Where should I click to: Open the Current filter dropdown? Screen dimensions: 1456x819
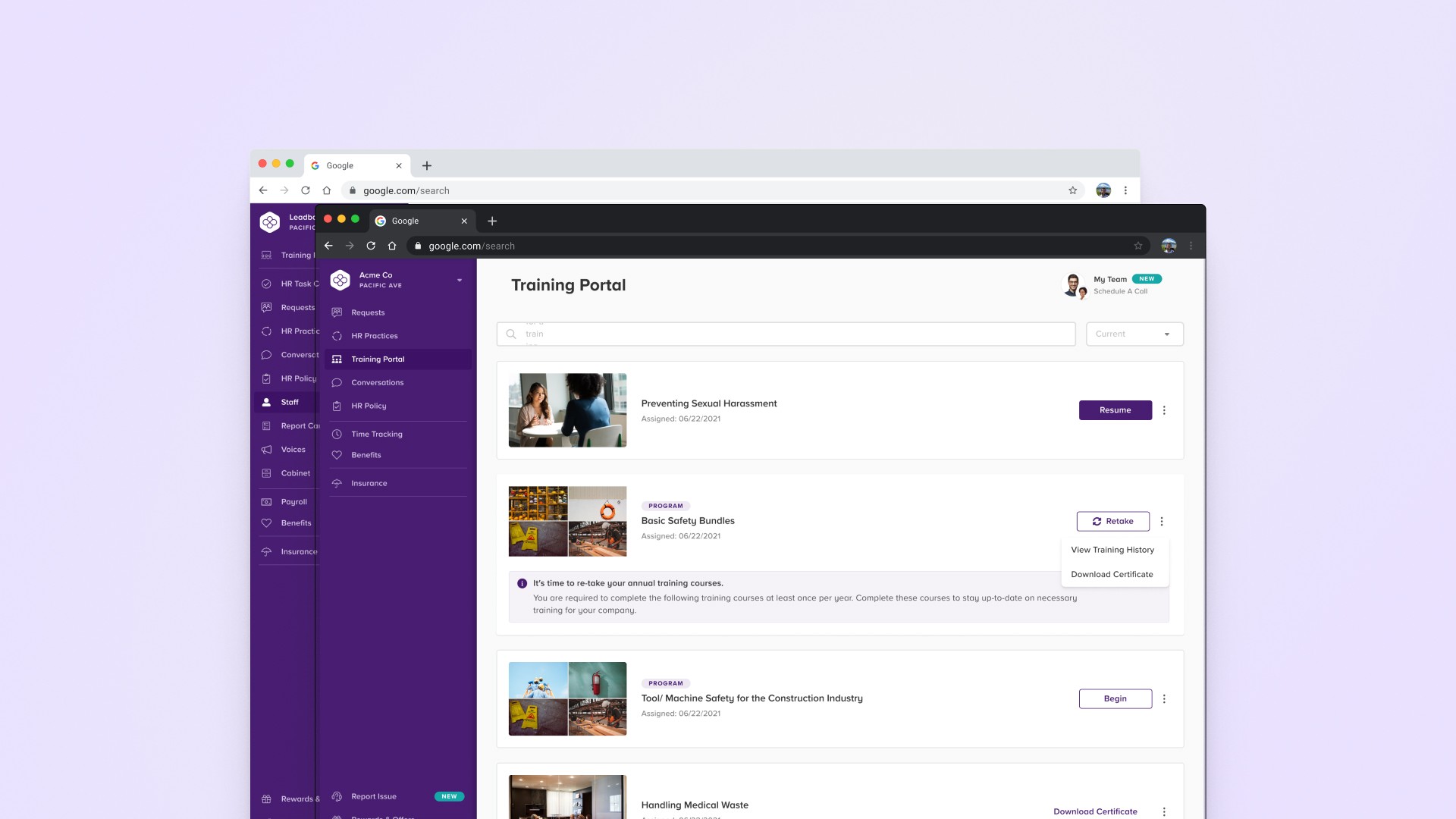point(1134,334)
